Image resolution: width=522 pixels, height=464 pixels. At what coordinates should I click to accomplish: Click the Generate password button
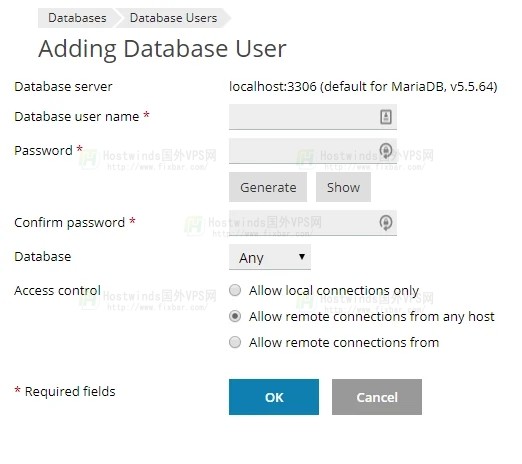coord(268,187)
